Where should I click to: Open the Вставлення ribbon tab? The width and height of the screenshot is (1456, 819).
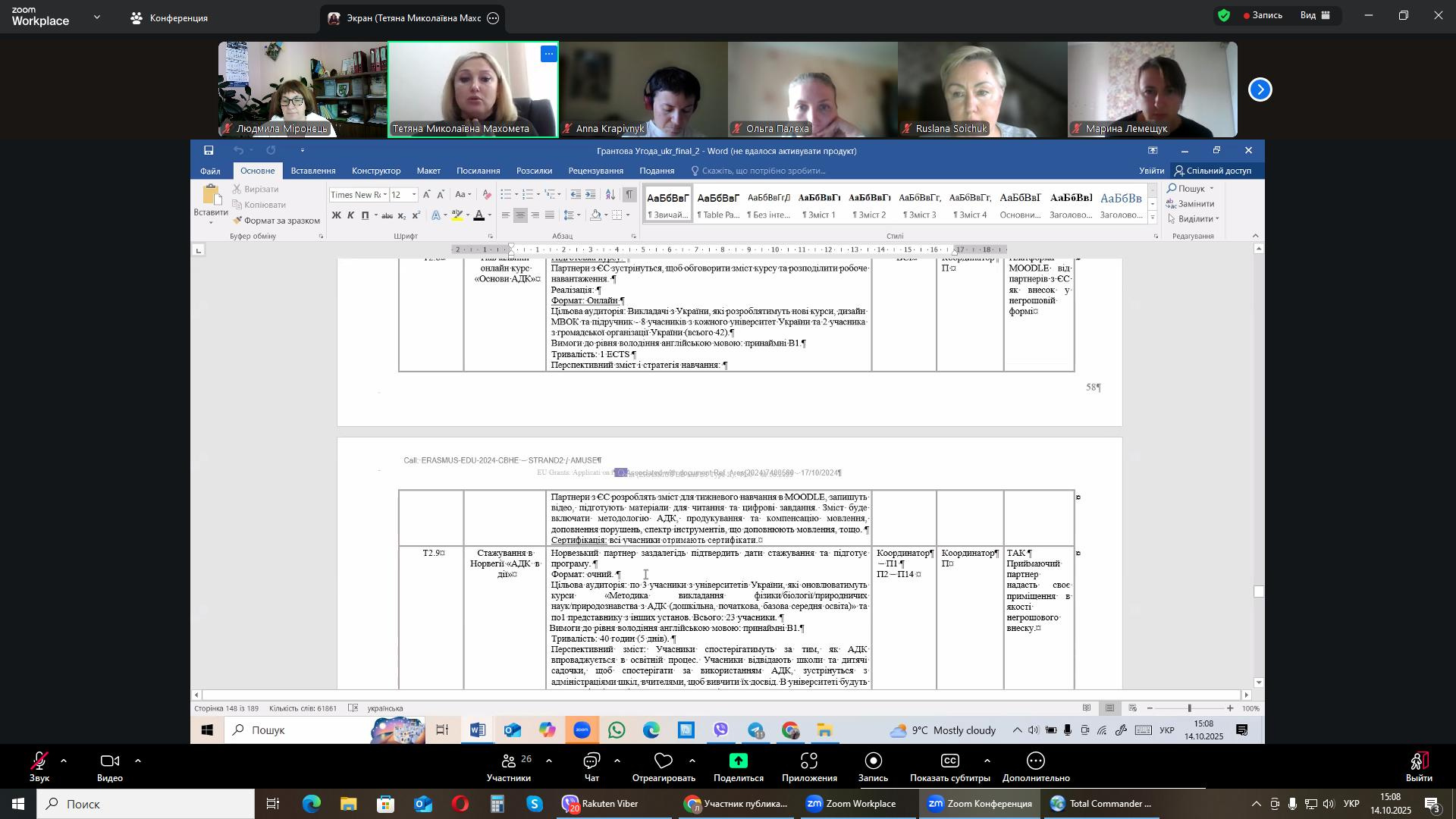click(312, 171)
